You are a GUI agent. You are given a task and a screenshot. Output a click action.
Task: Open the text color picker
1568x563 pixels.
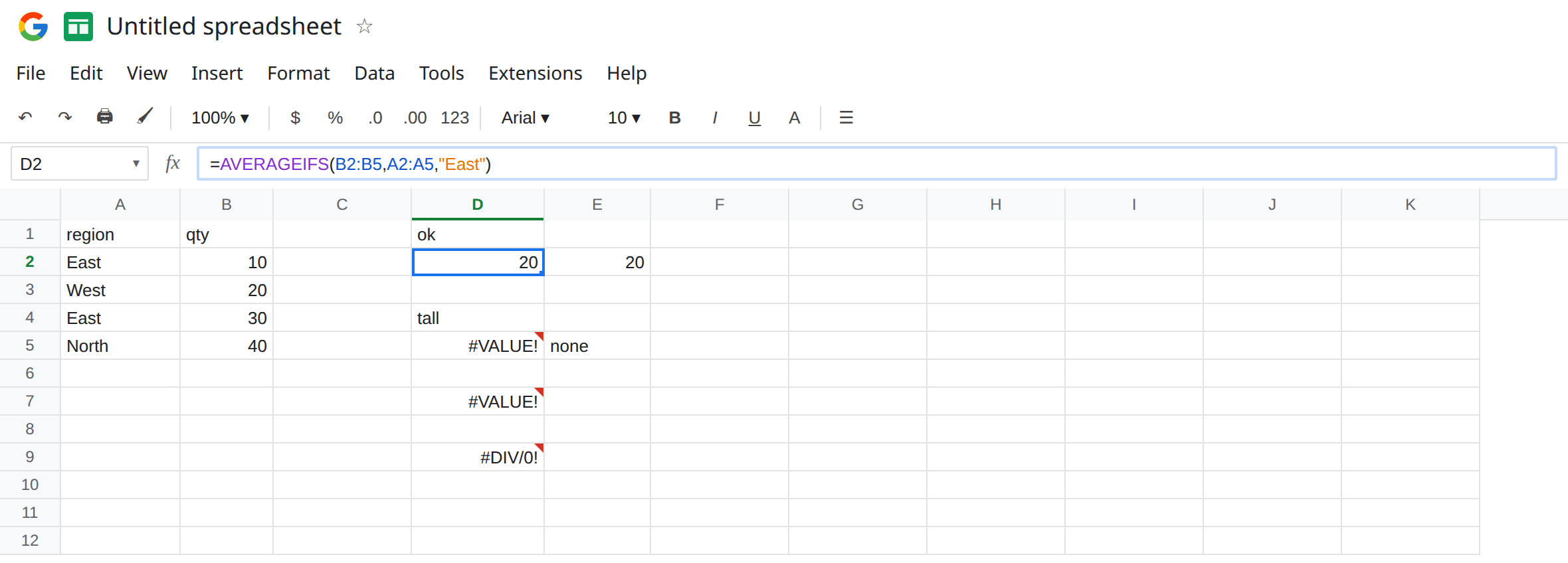click(x=794, y=118)
